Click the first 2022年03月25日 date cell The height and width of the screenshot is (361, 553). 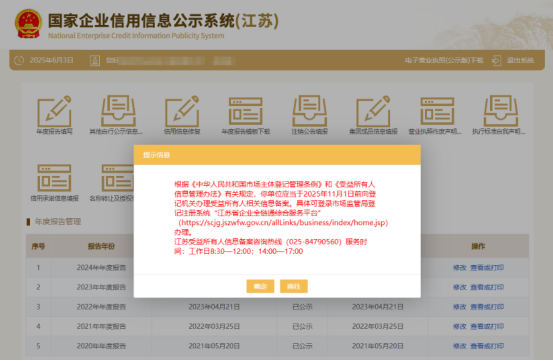coord(214,326)
